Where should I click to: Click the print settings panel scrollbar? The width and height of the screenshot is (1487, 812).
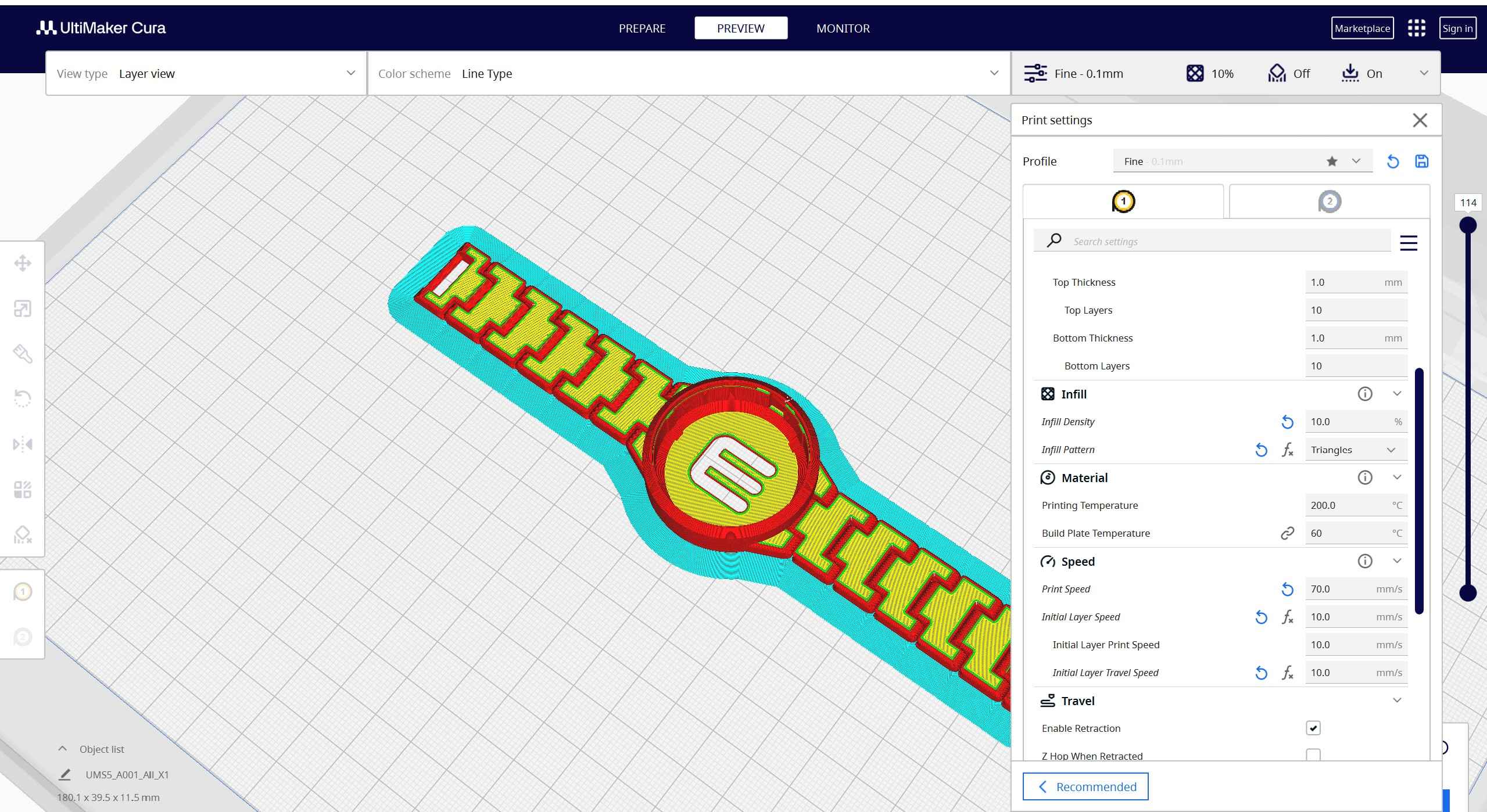pyautogui.click(x=1419, y=490)
